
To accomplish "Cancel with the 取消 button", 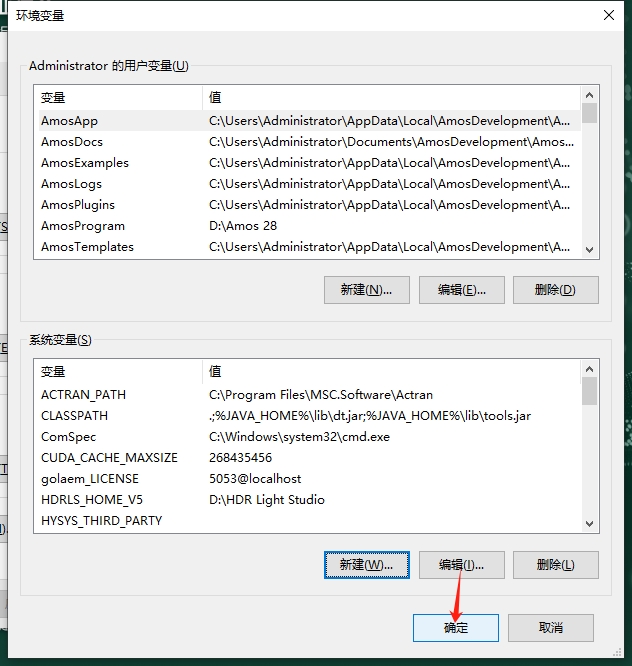I will (550, 628).
